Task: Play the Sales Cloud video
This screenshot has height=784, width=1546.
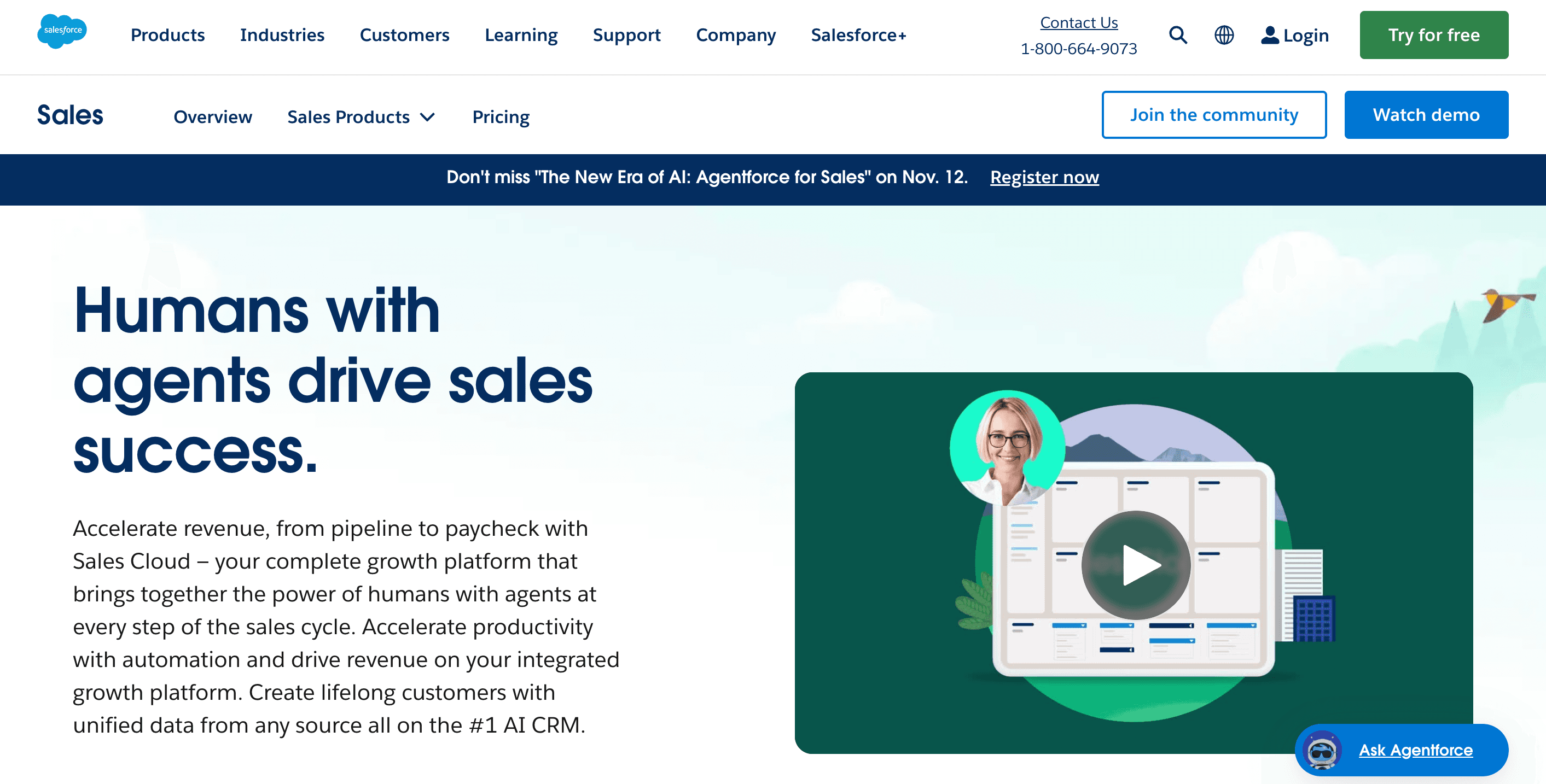Action: (x=1136, y=564)
